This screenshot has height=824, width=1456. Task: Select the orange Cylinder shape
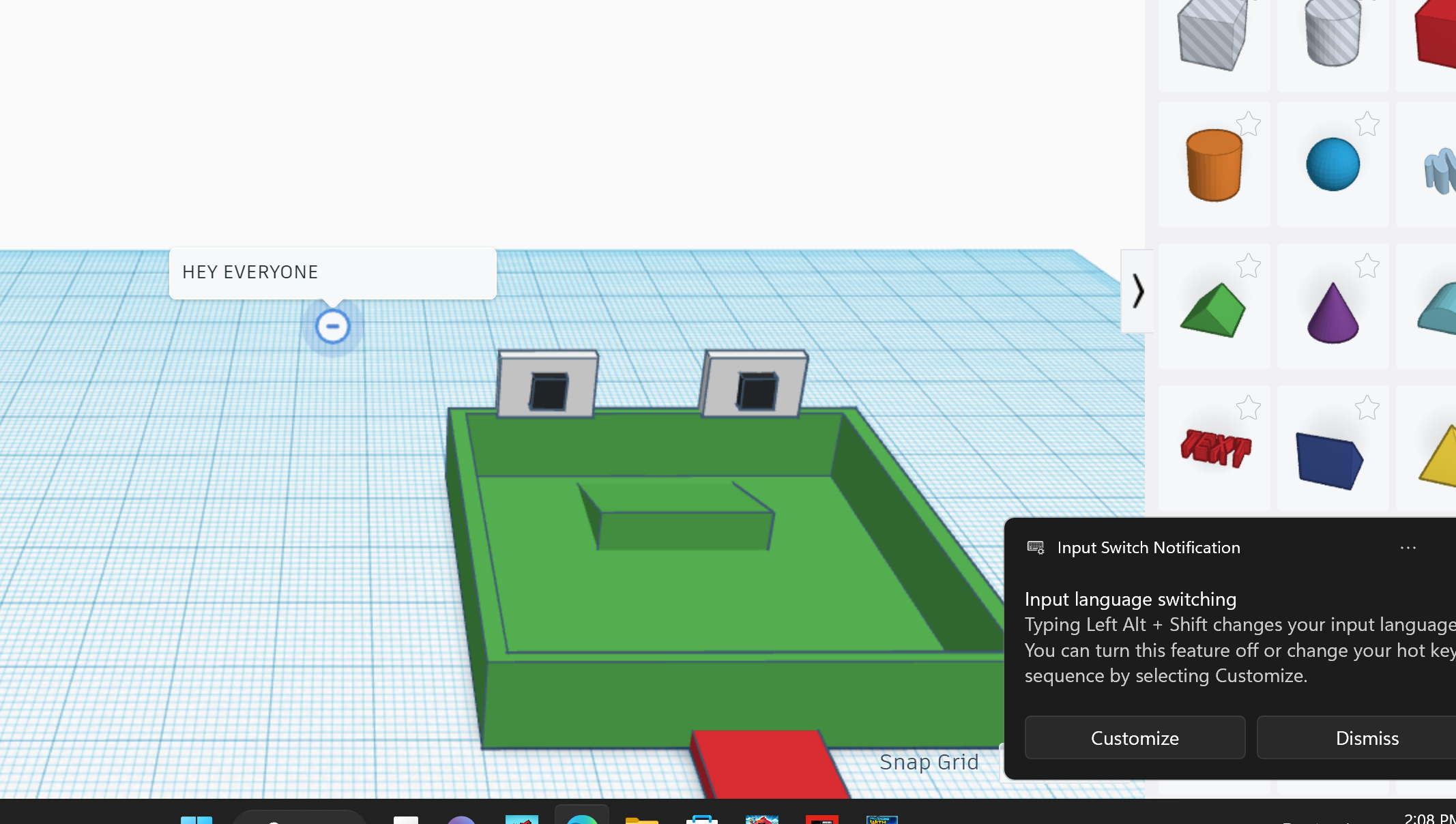point(1214,164)
